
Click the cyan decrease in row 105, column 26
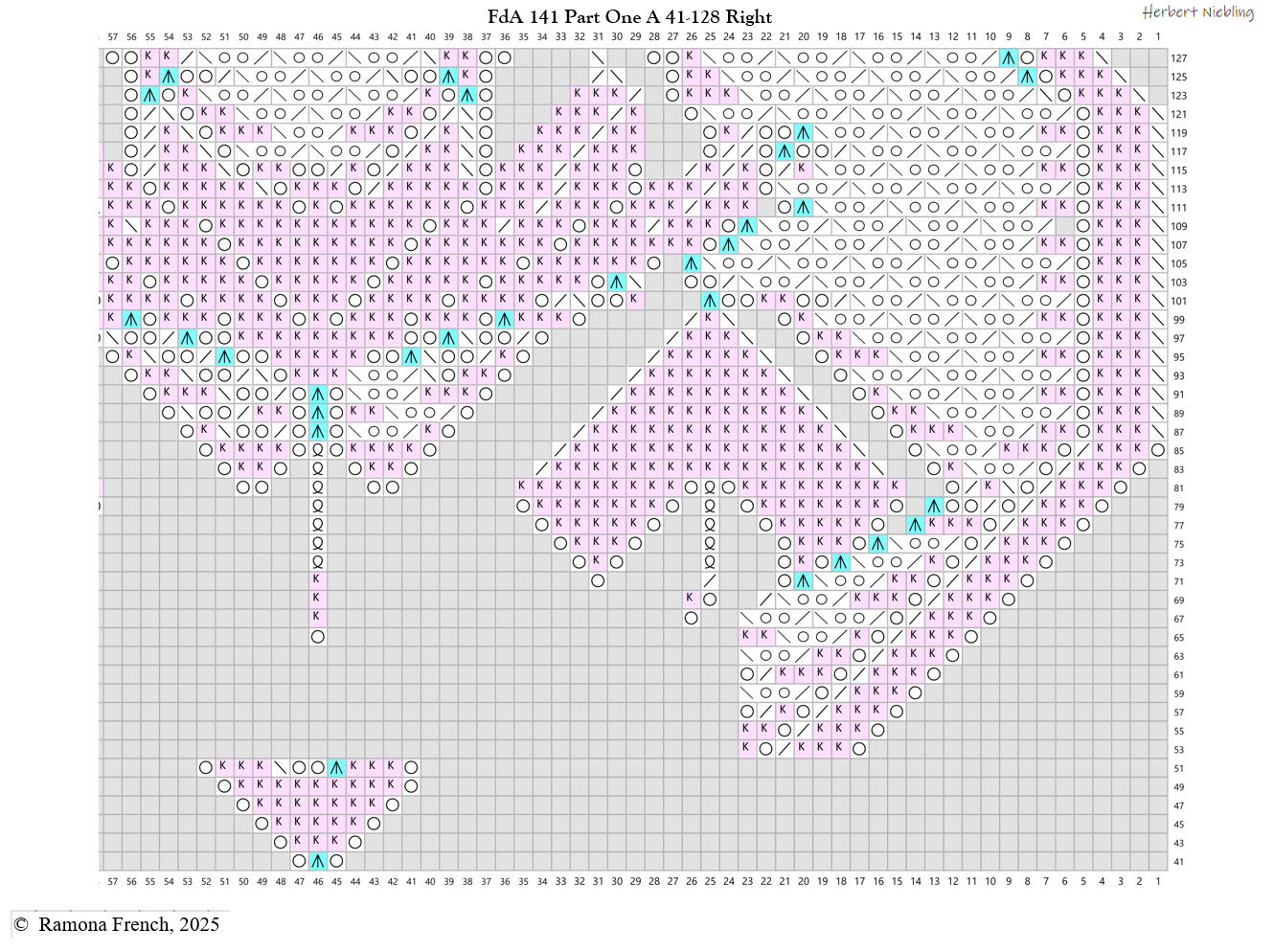[692, 263]
